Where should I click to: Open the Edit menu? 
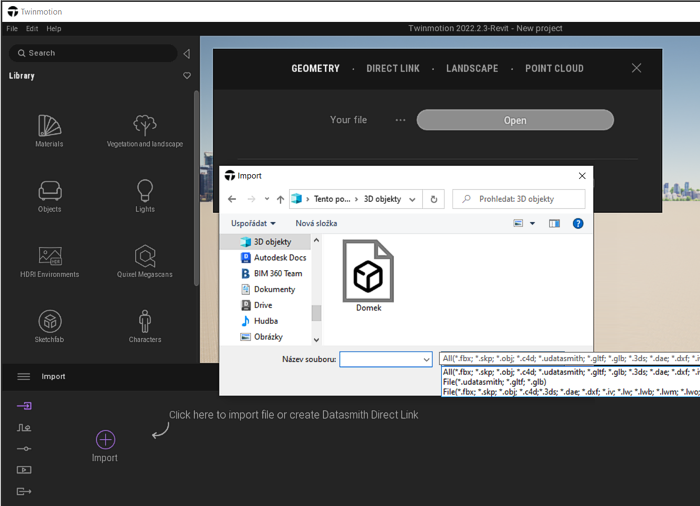coord(32,29)
